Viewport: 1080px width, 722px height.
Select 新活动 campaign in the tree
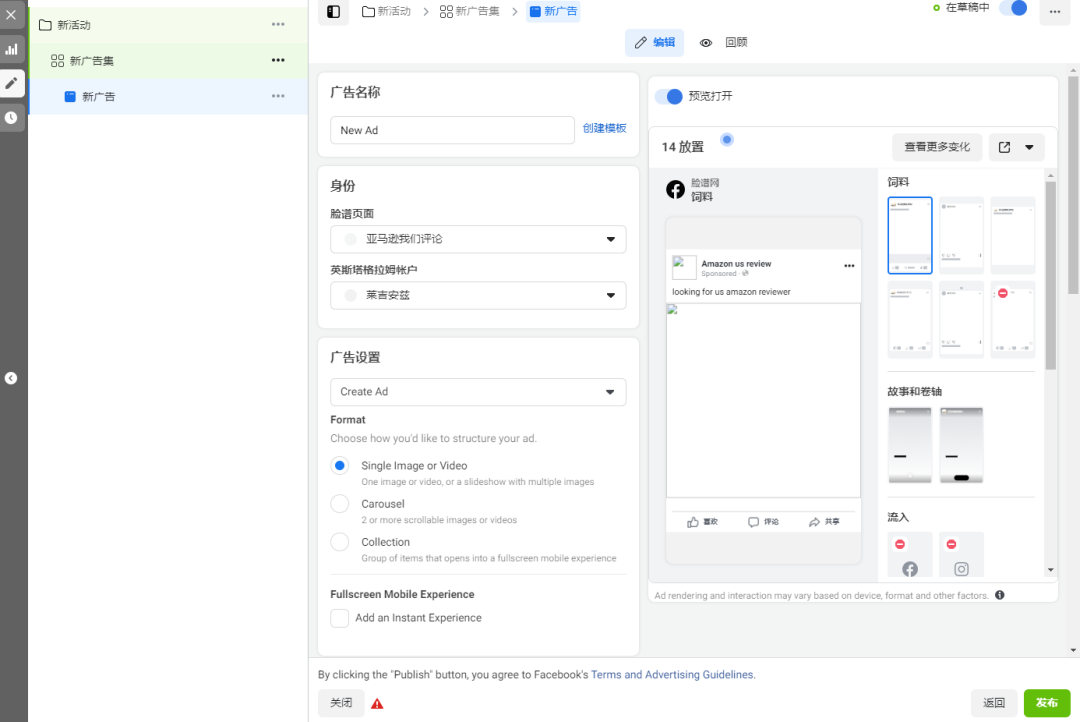point(167,25)
